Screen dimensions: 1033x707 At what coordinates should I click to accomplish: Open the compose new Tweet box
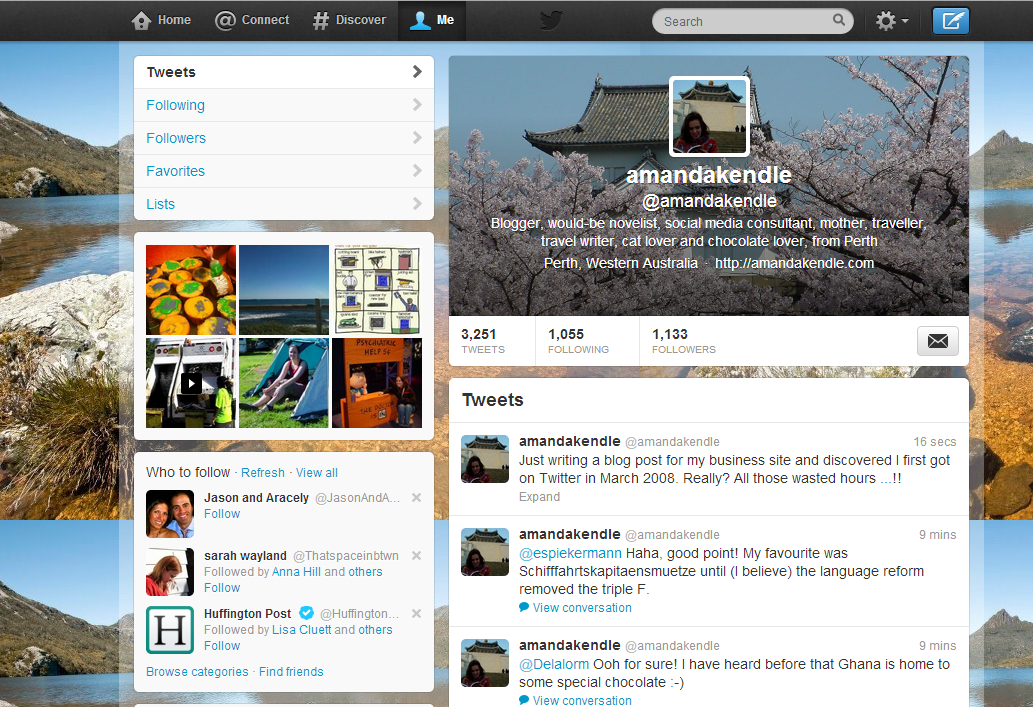[x=950, y=20]
